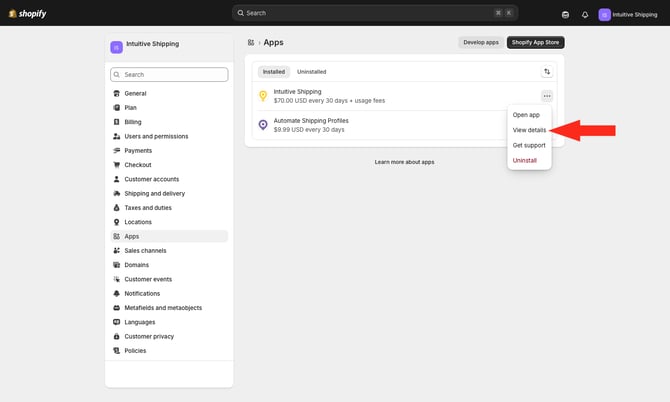Viewport: 670px width, 402px height.
Task: Open the notifications bell icon
Action: (585, 15)
